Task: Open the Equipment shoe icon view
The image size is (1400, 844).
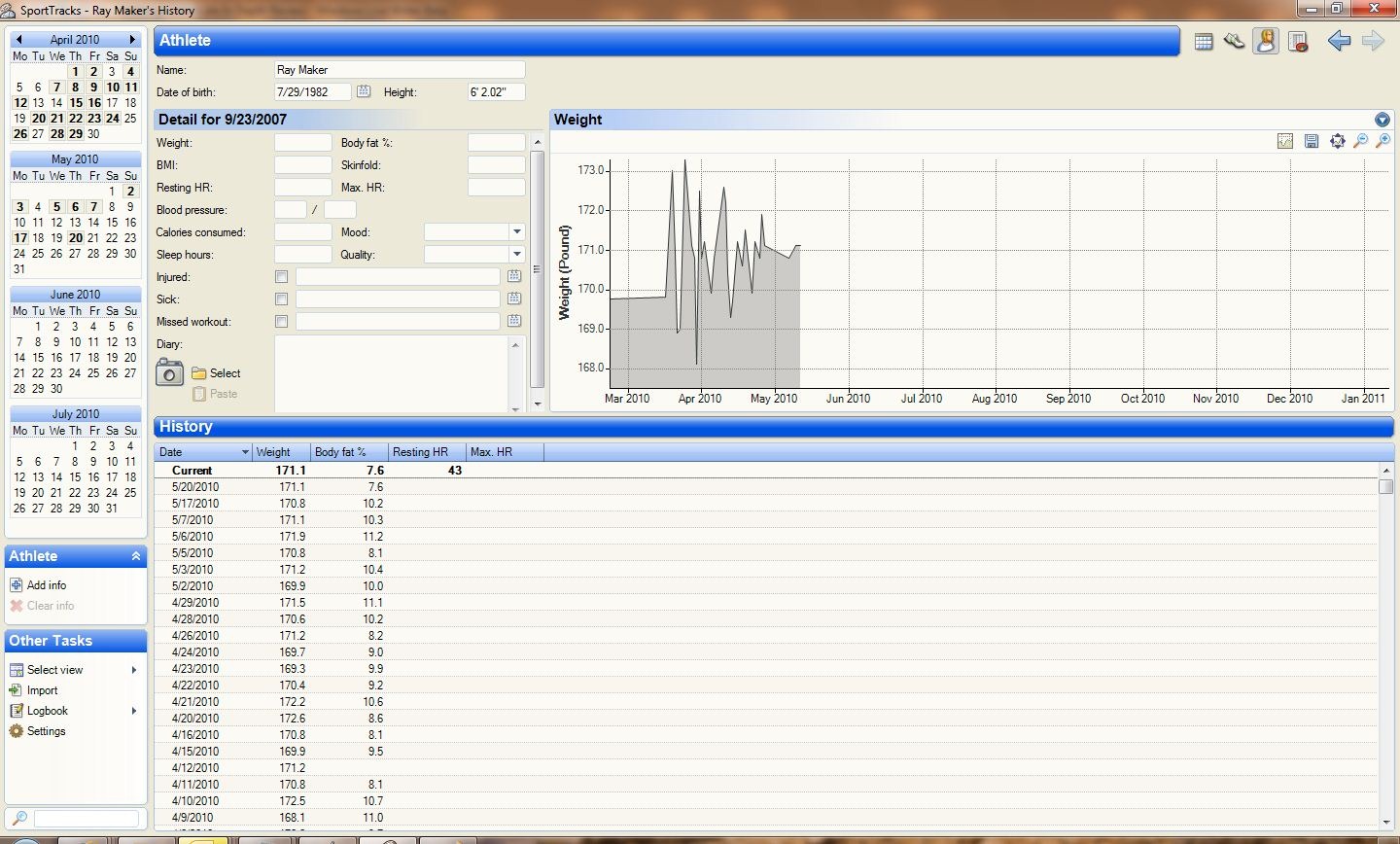Action: 1234,41
